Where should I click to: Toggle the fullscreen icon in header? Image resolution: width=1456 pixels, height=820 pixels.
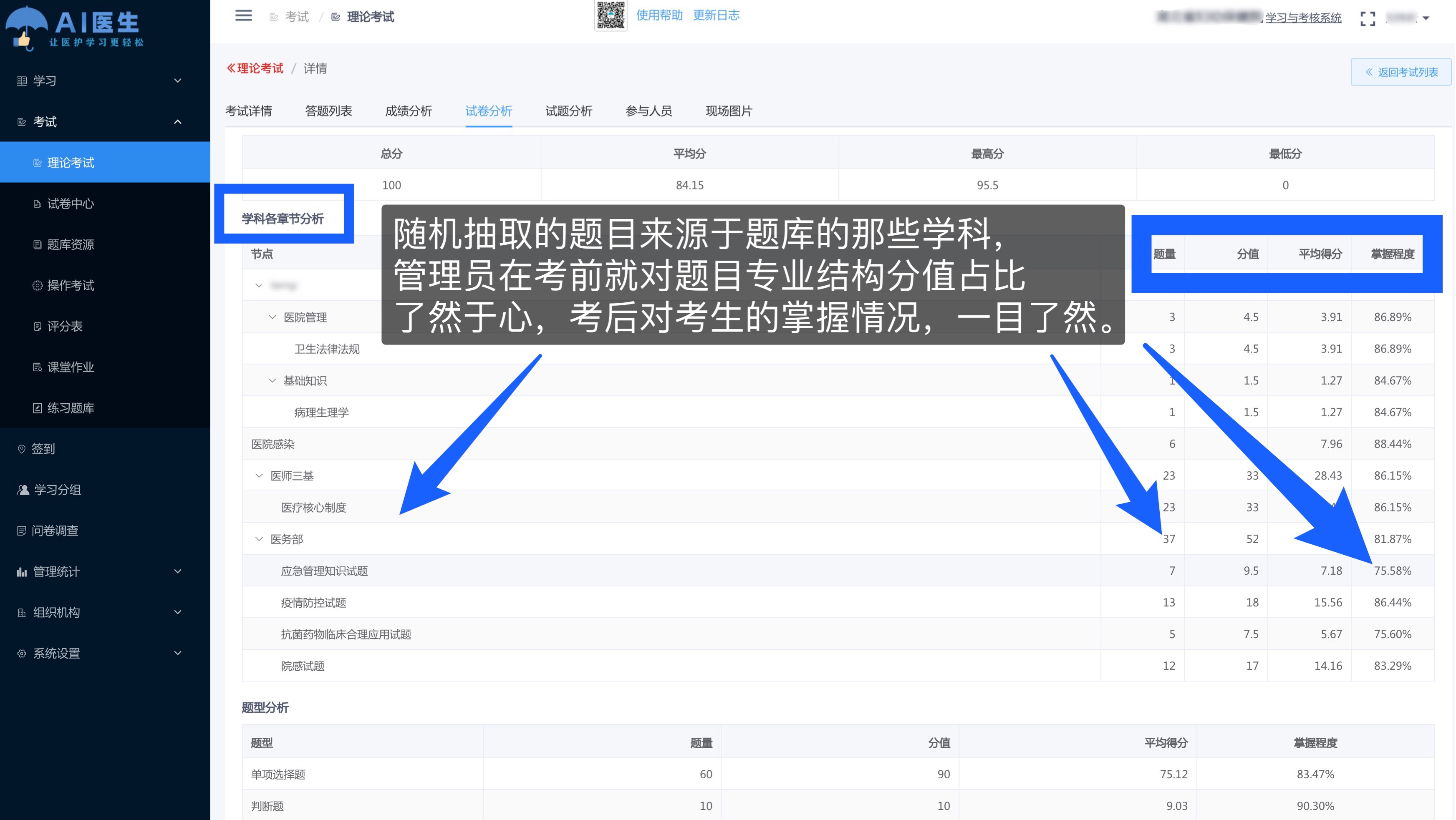tap(1367, 18)
